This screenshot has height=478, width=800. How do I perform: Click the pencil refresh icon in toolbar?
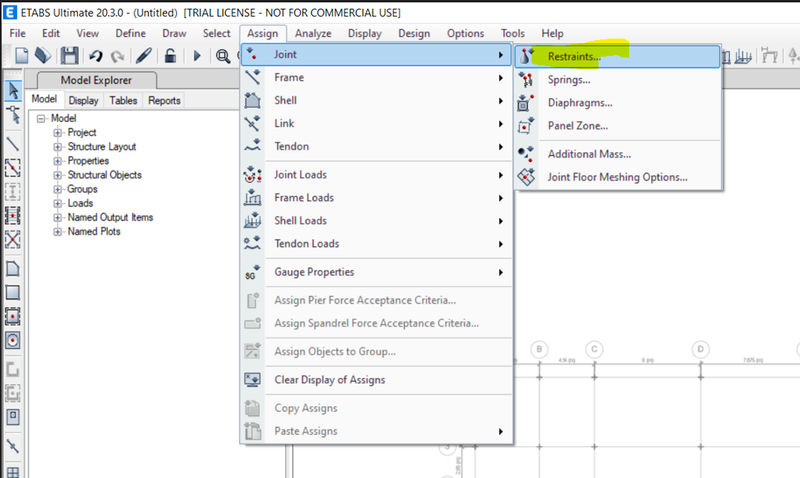pos(144,55)
